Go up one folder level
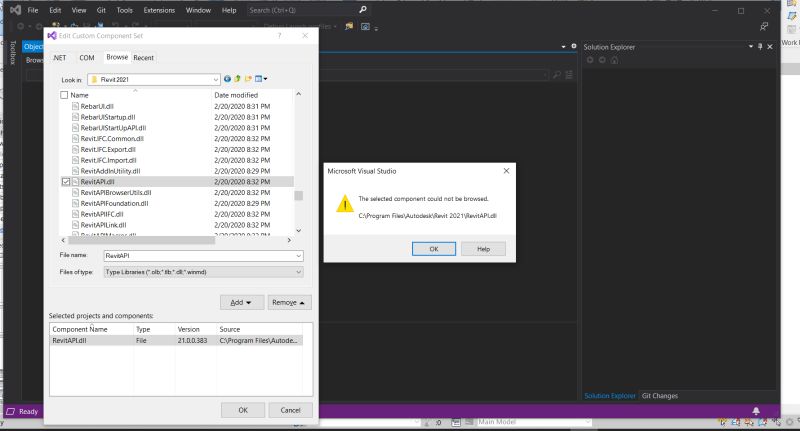The width and height of the screenshot is (800, 431). [x=237, y=79]
